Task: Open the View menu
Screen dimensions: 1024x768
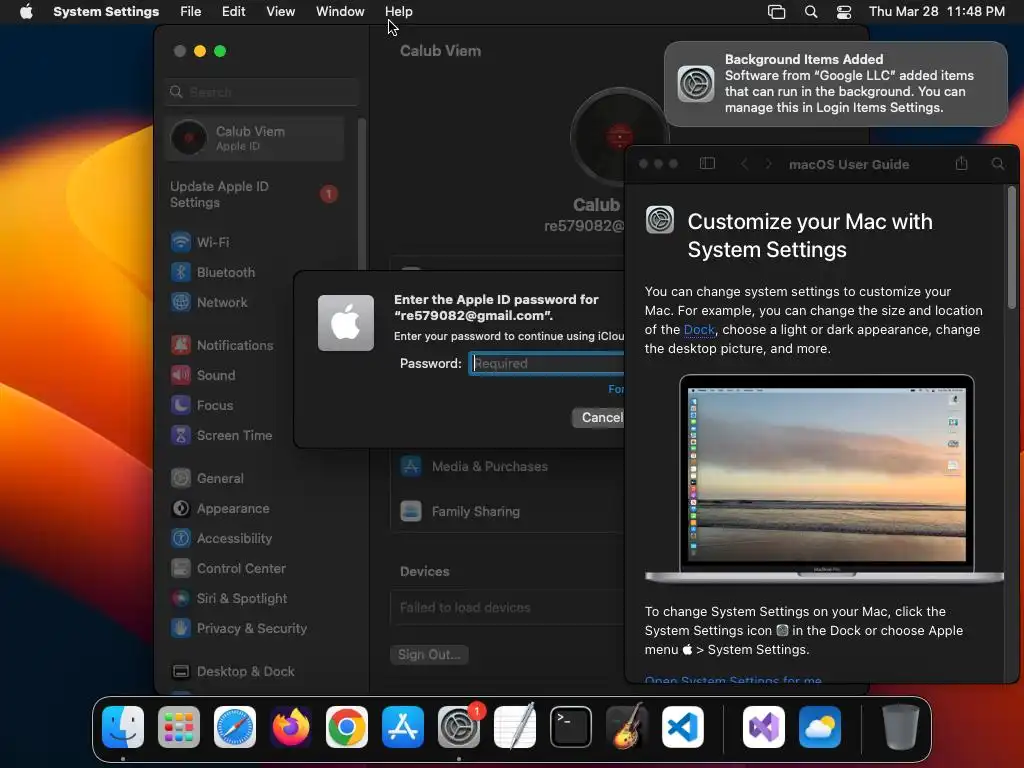Action: point(280,11)
